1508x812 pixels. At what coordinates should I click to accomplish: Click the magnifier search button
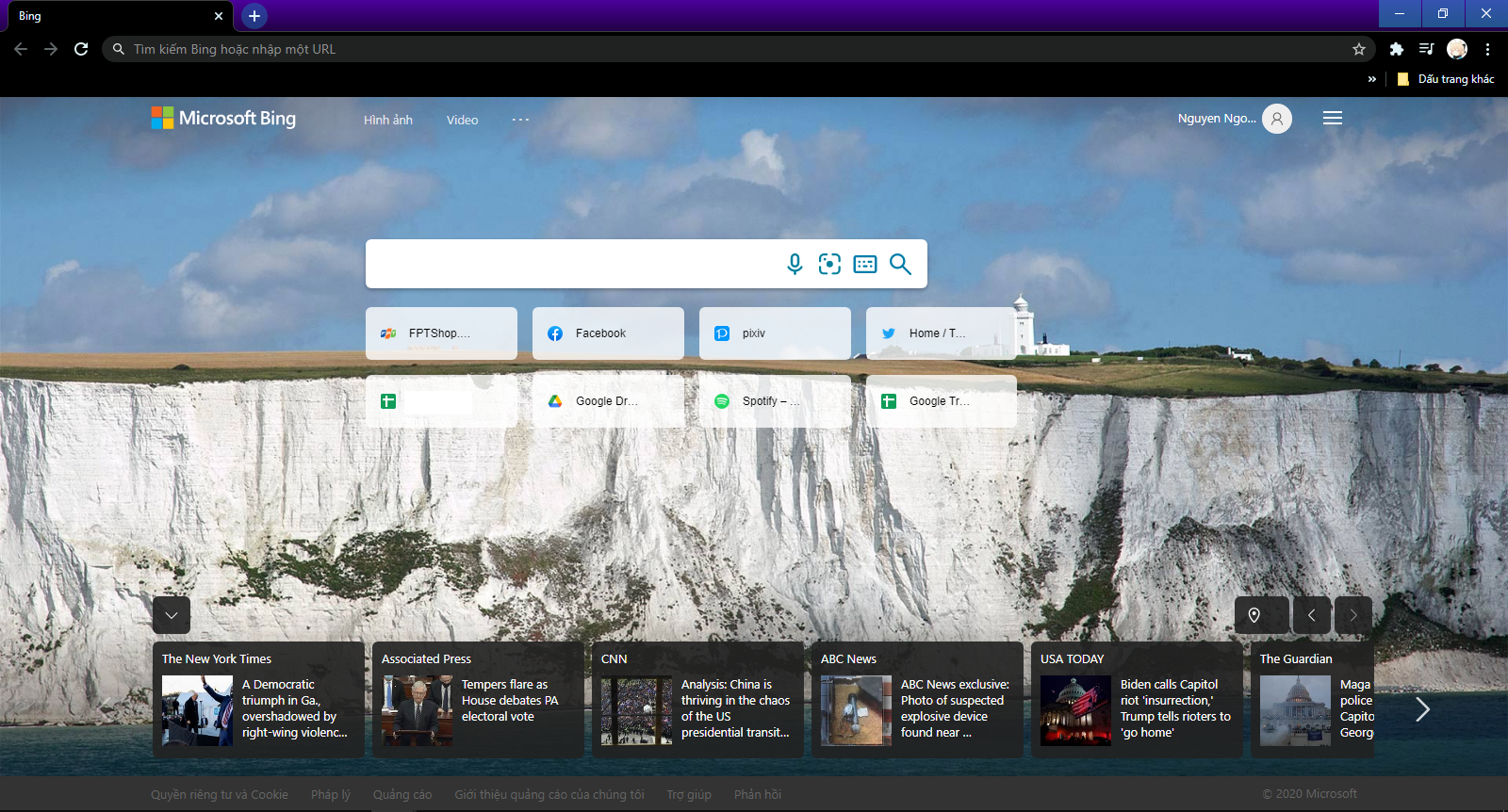point(901,264)
